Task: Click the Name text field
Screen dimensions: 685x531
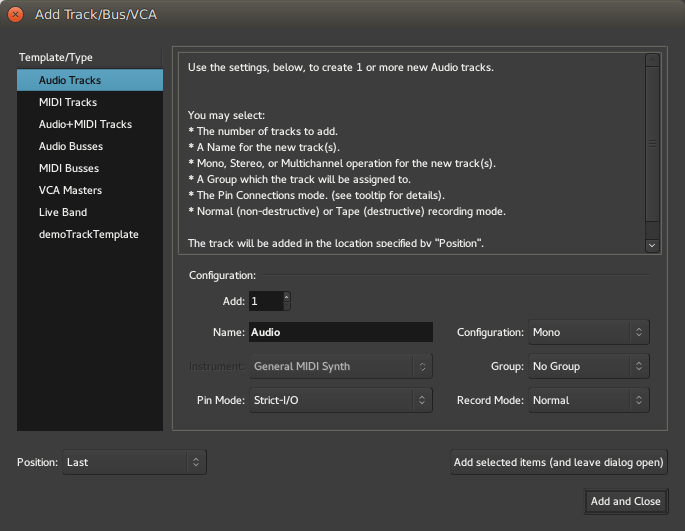Action: 341,332
